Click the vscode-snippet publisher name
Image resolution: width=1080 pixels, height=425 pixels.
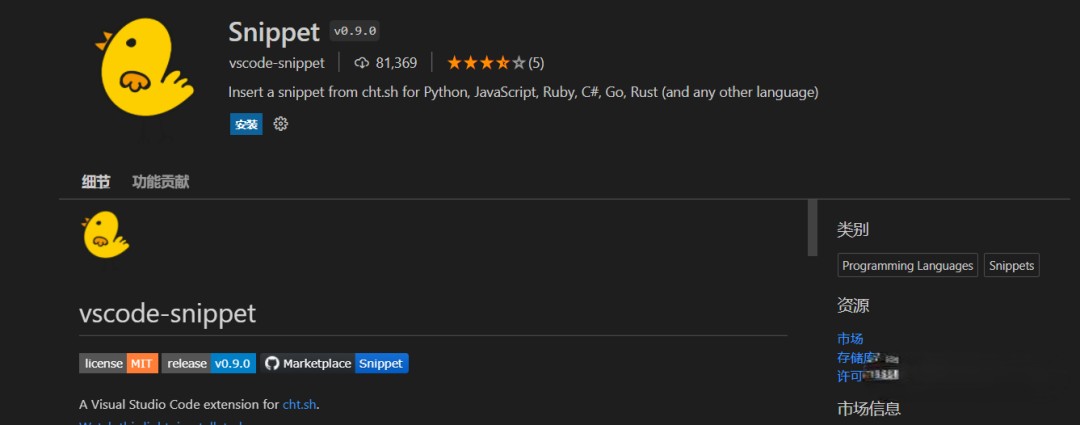tap(276, 63)
